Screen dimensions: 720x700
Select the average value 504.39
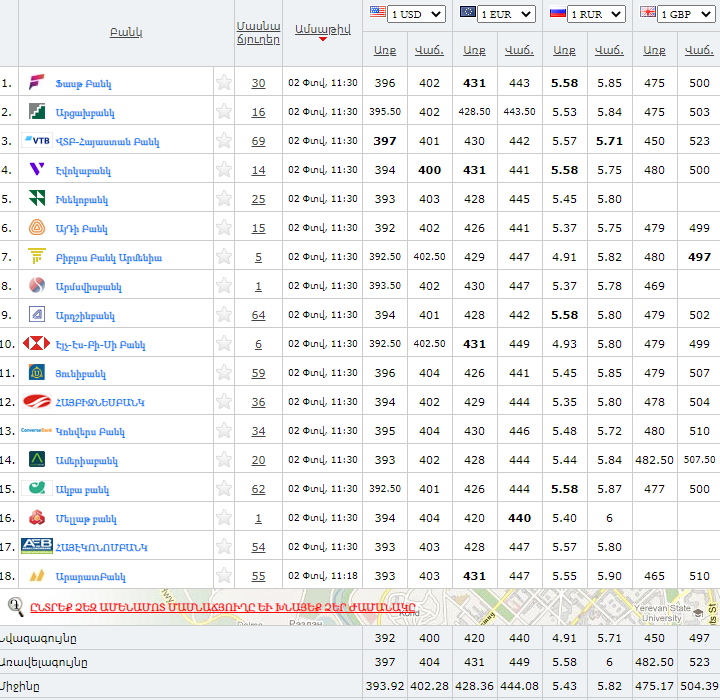pos(699,686)
